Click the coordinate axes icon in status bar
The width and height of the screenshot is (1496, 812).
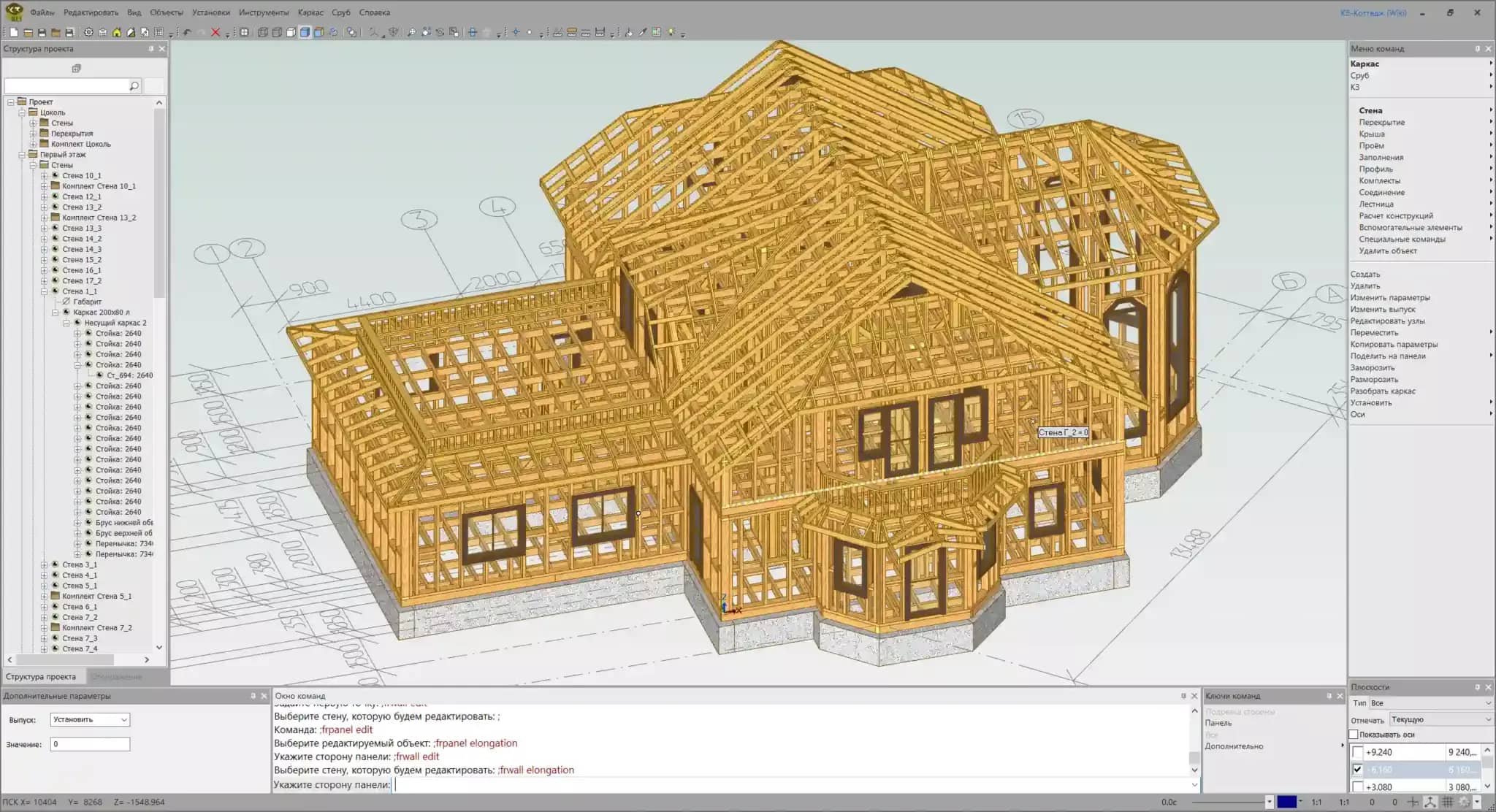coord(1430,802)
